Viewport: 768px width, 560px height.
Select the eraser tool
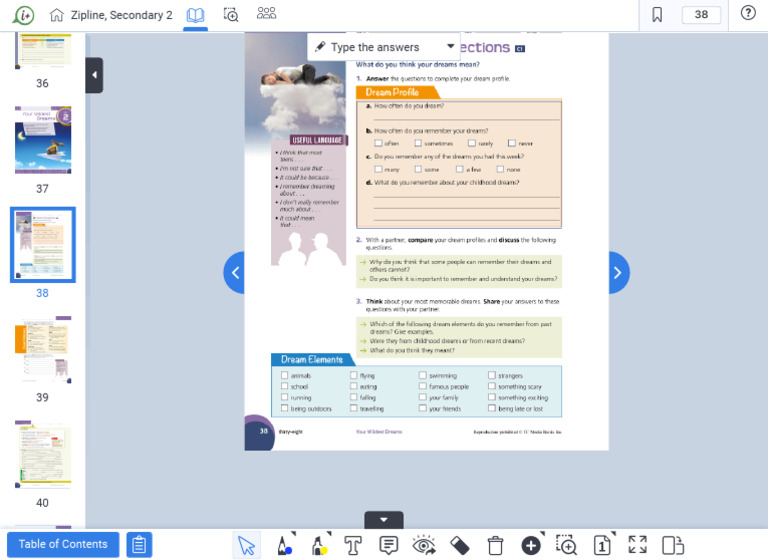click(x=459, y=546)
